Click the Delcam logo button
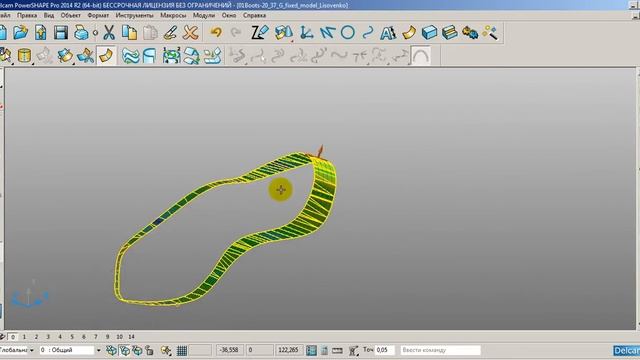Screen dimensions: 640x360 626,351
